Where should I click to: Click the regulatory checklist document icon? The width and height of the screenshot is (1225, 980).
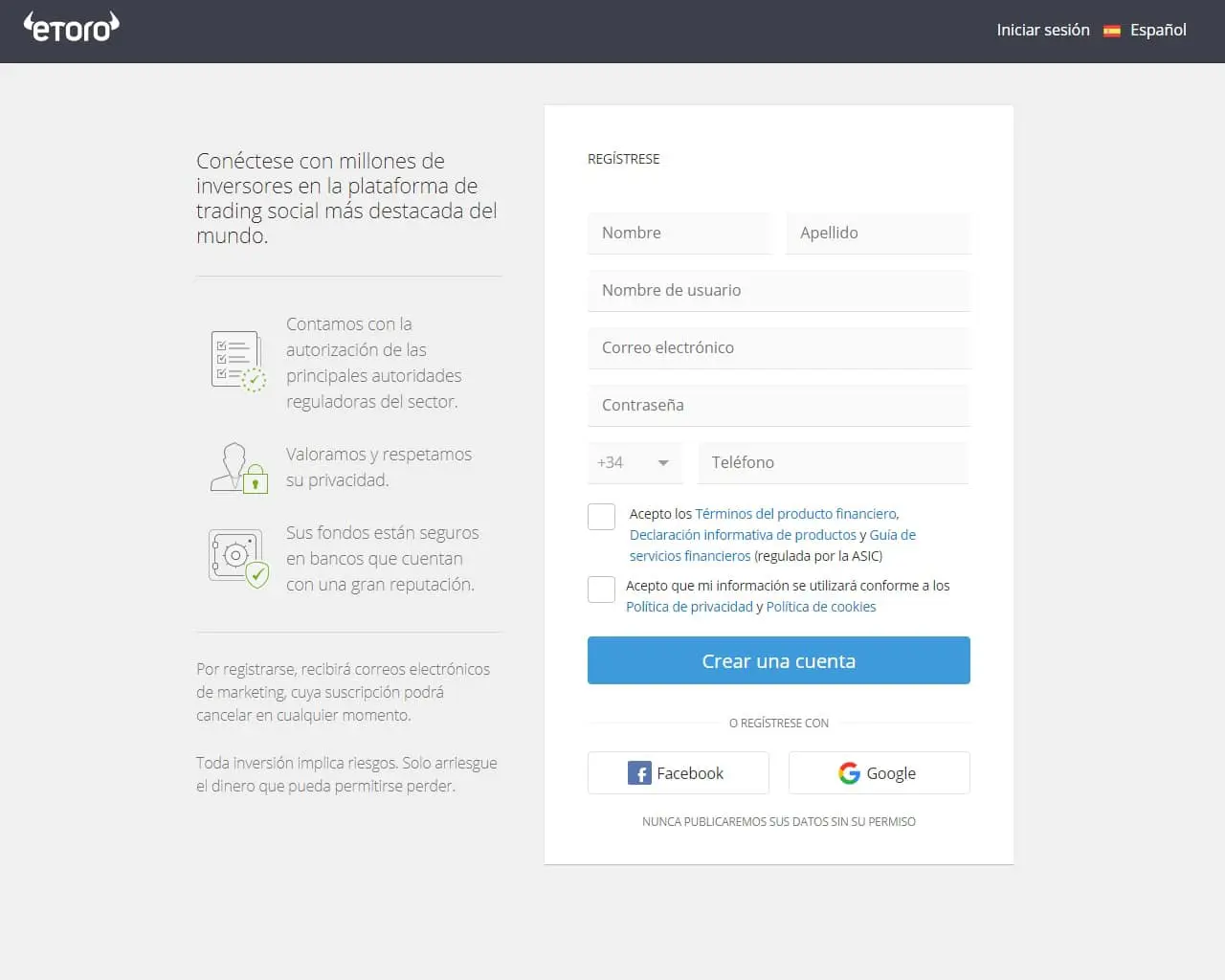click(x=237, y=359)
